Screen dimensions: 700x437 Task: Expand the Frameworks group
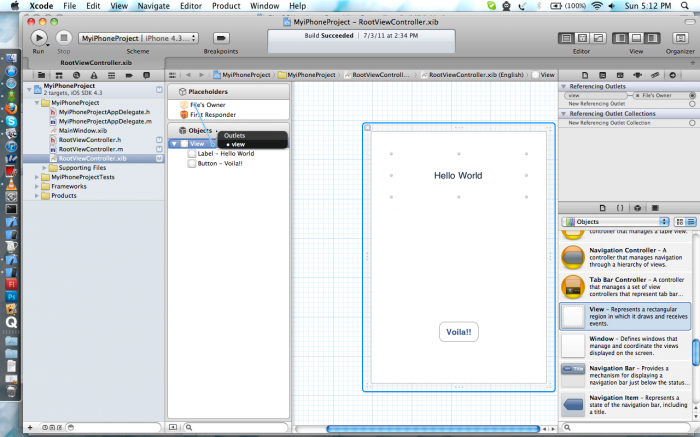(x=37, y=187)
